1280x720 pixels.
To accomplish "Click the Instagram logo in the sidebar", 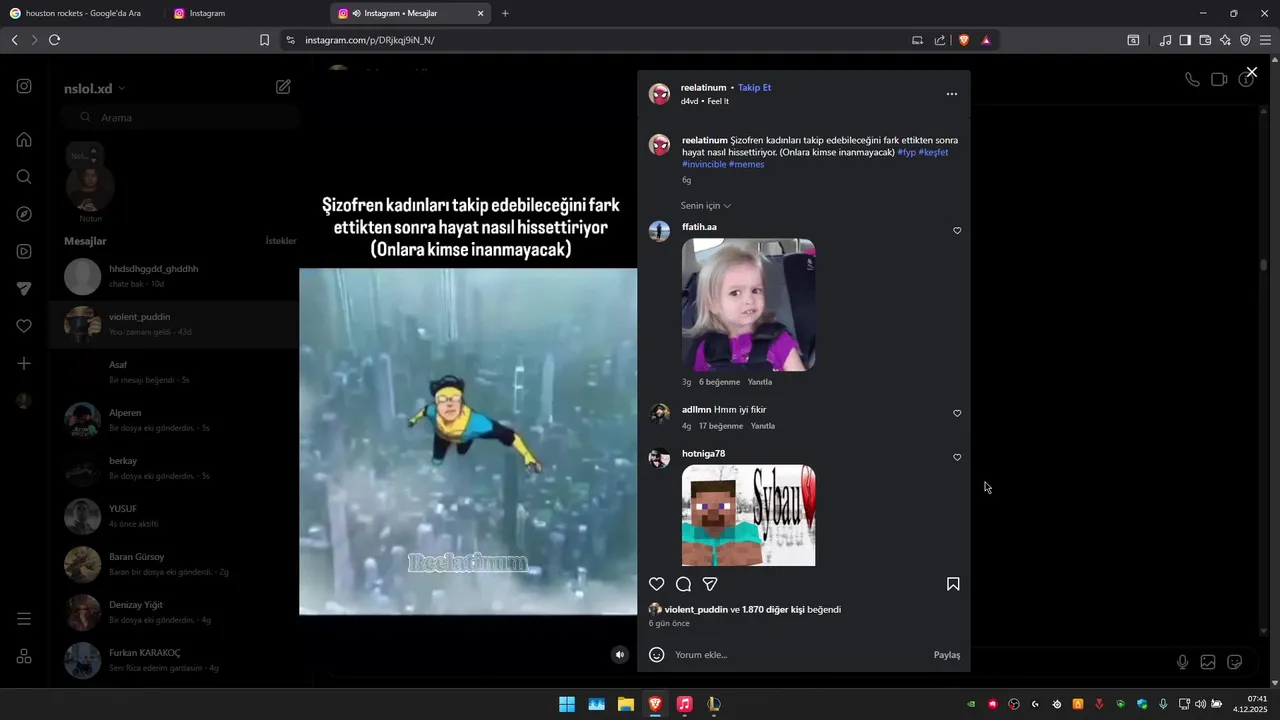I will point(24,86).
